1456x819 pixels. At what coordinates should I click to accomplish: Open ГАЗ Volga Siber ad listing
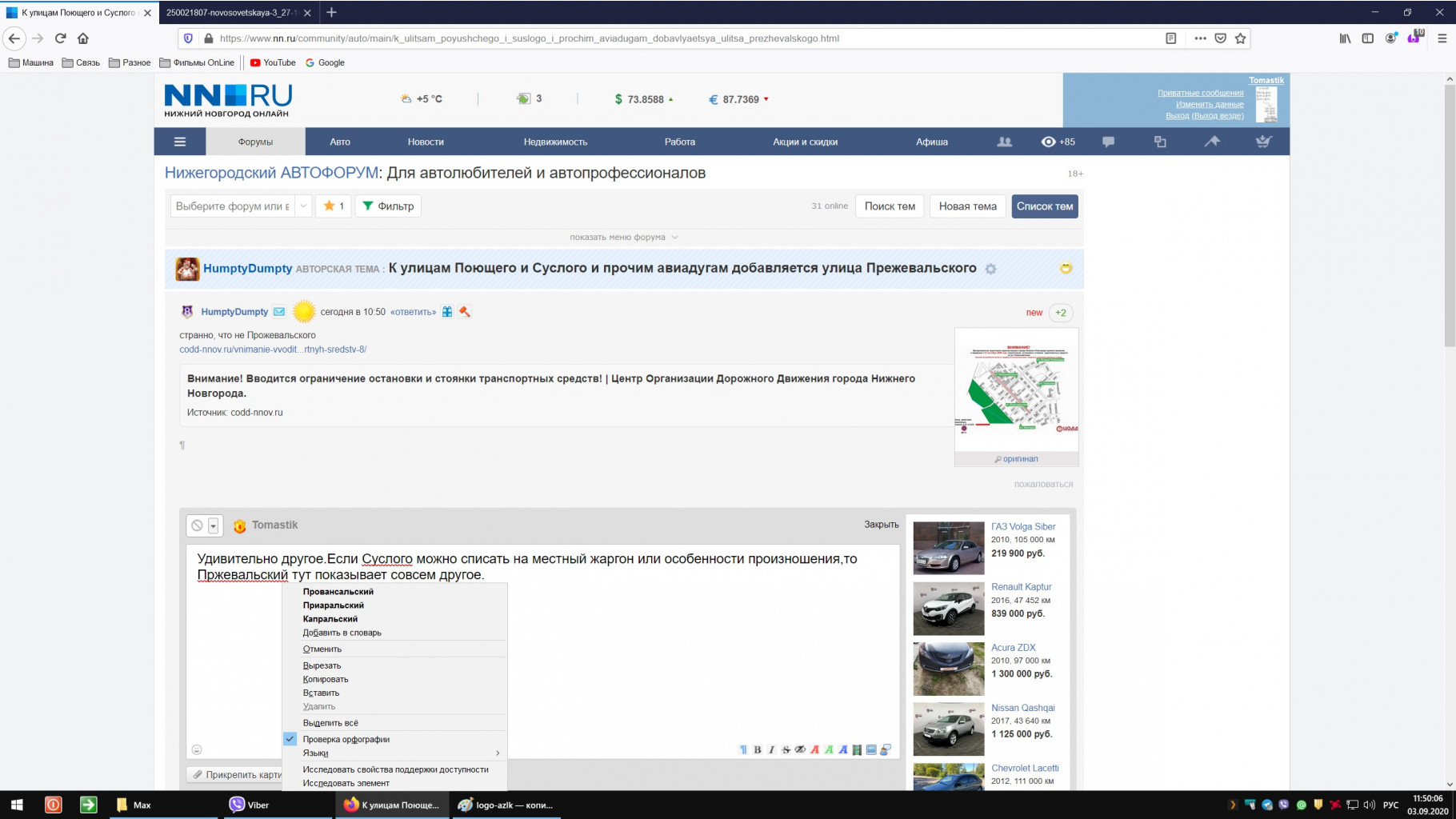click(1023, 526)
